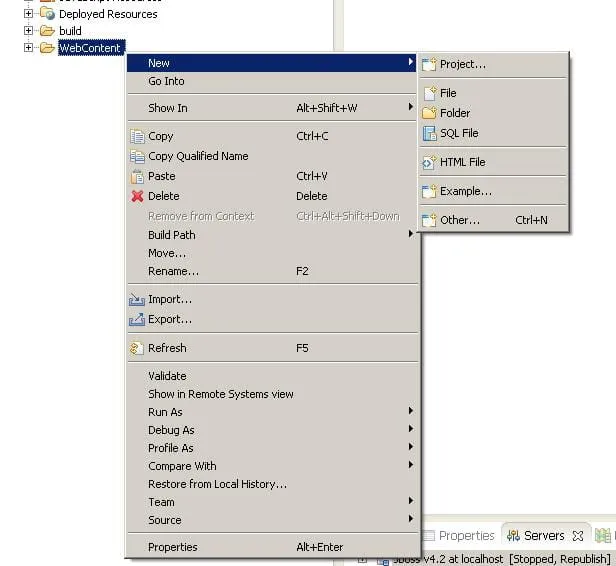
Task: Choose Validate from context menu
Action: 271,376
